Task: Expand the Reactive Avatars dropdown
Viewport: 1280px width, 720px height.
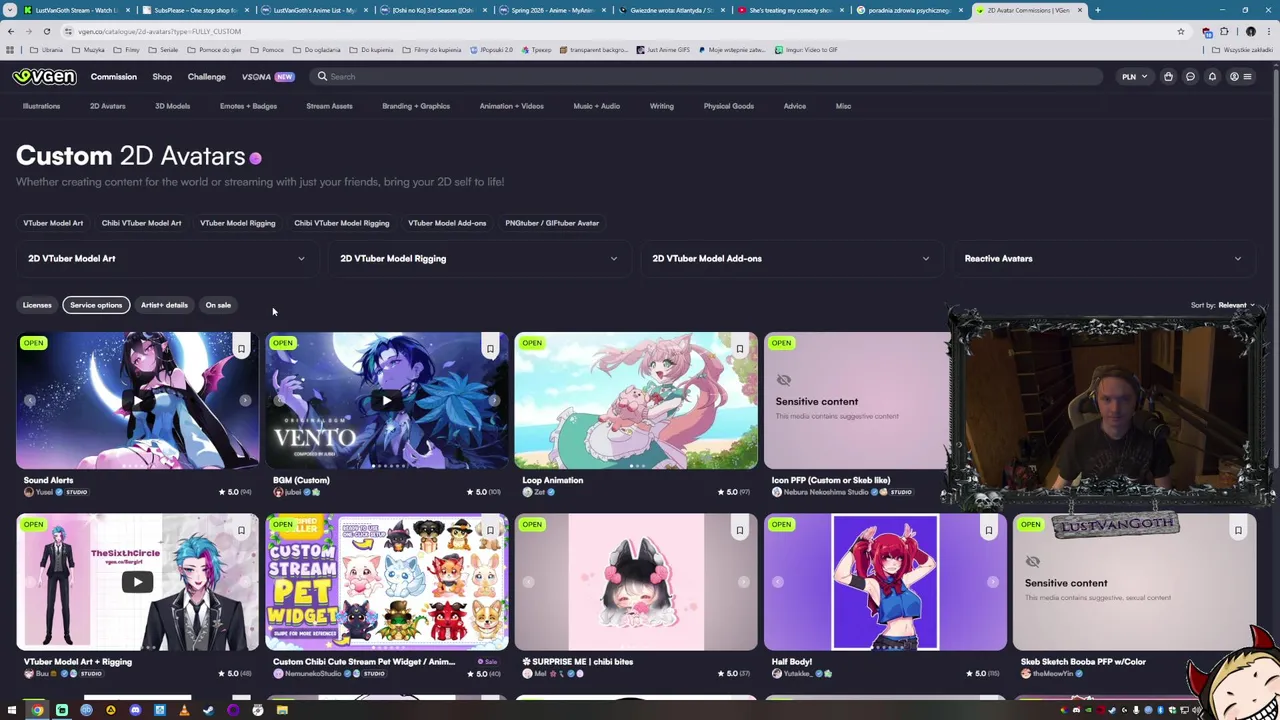Action: [1102, 258]
